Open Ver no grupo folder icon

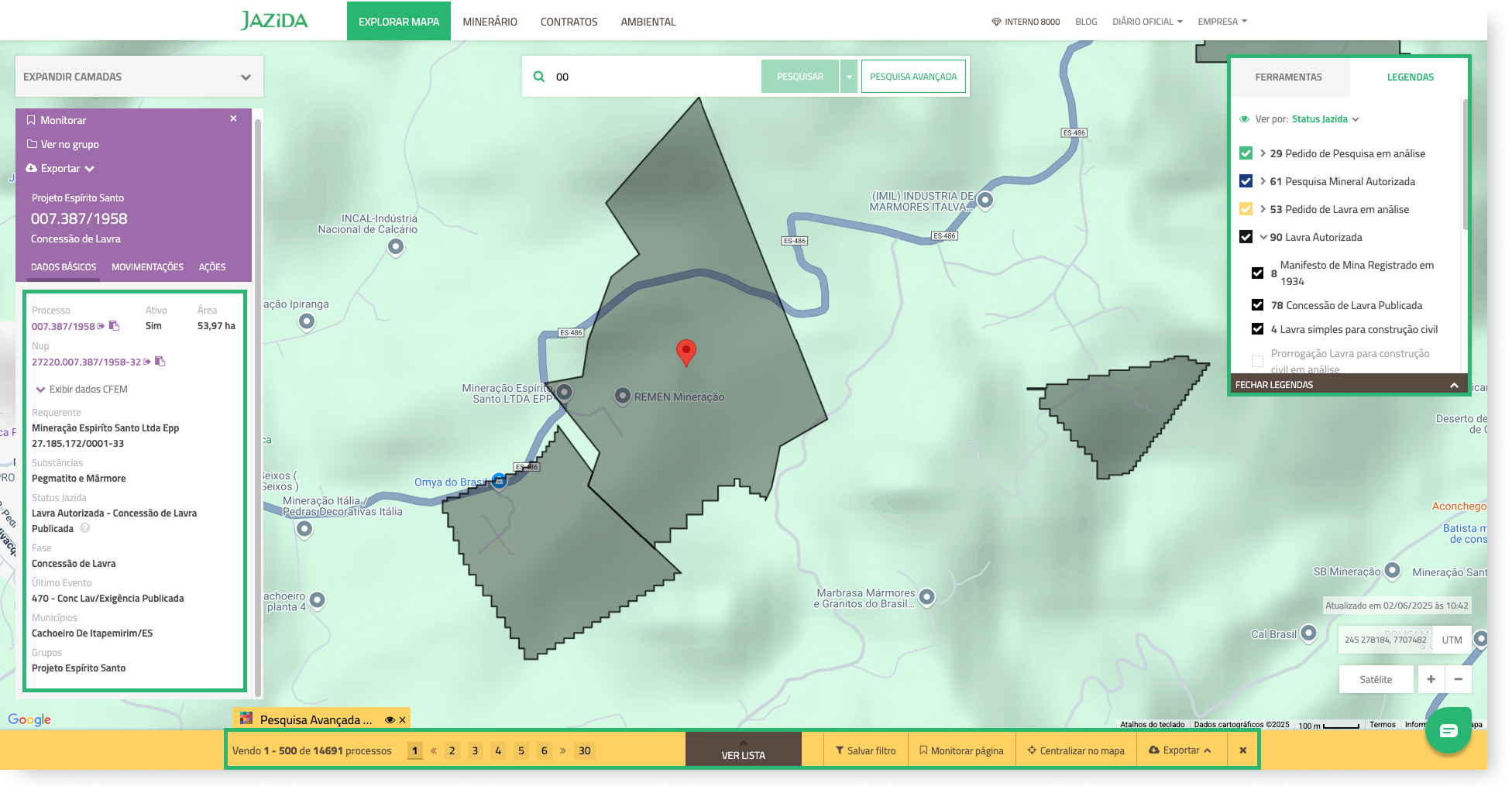coord(32,144)
